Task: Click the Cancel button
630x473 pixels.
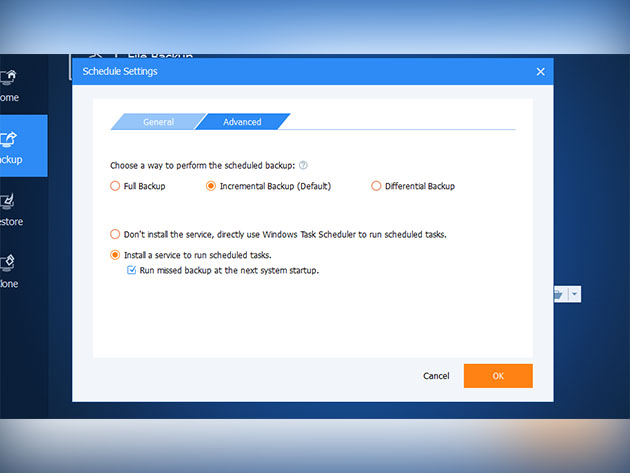Action: (436, 376)
